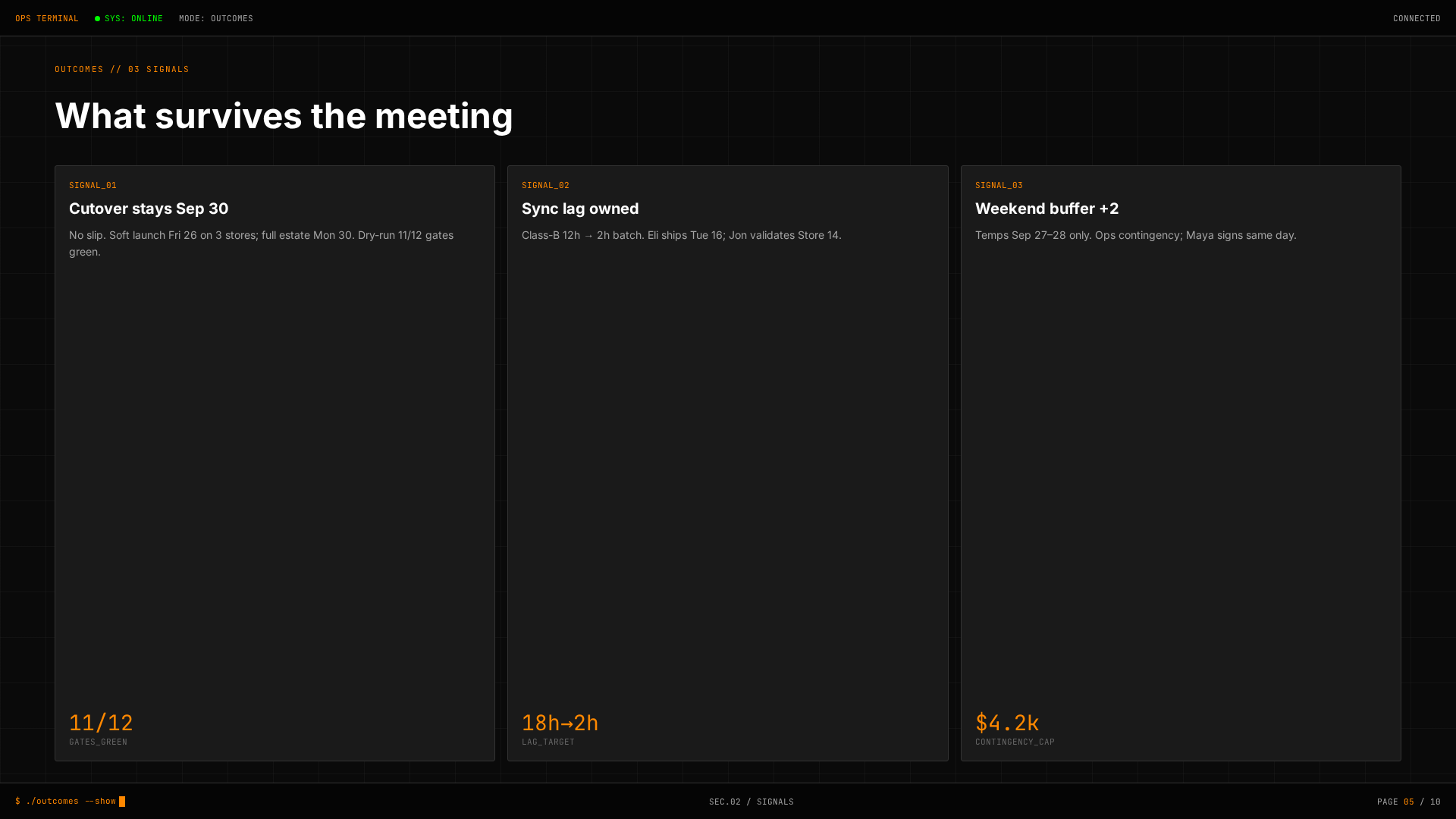Open the SIGNAL_03 card label
1456x819 pixels.
999,185
